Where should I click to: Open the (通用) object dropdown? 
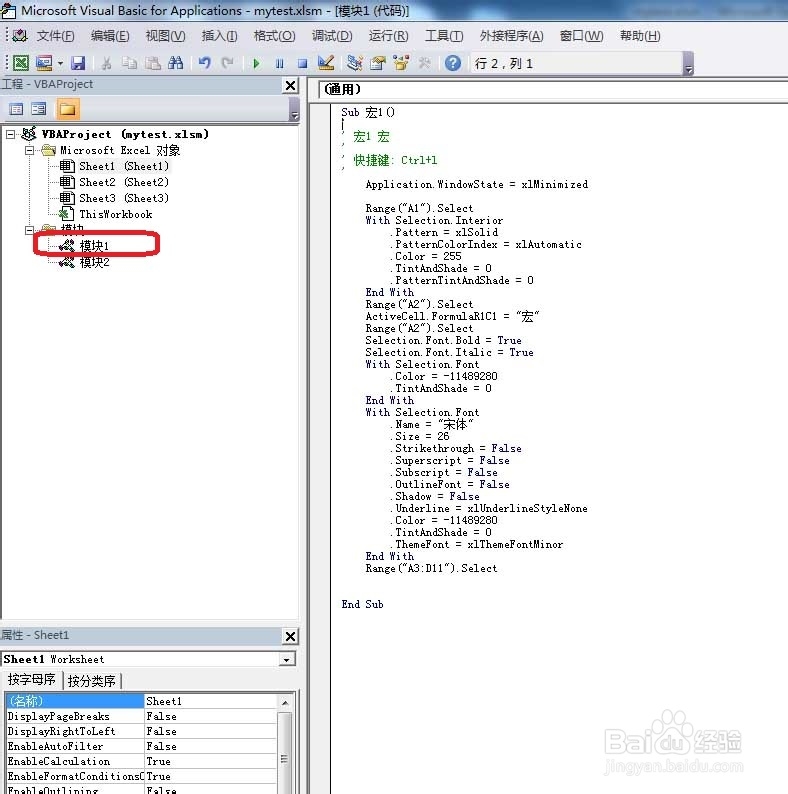553,90
